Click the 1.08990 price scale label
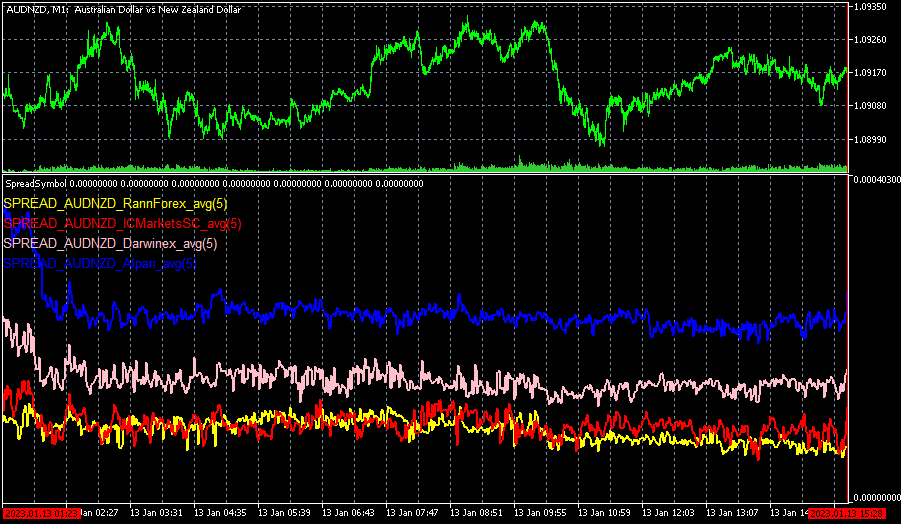 click(873, 140)
